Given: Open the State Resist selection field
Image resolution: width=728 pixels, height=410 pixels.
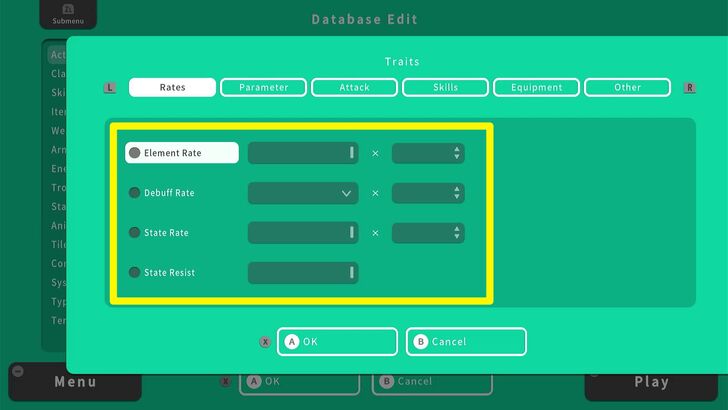Looking at the screenshot, I should pos(303,273).
